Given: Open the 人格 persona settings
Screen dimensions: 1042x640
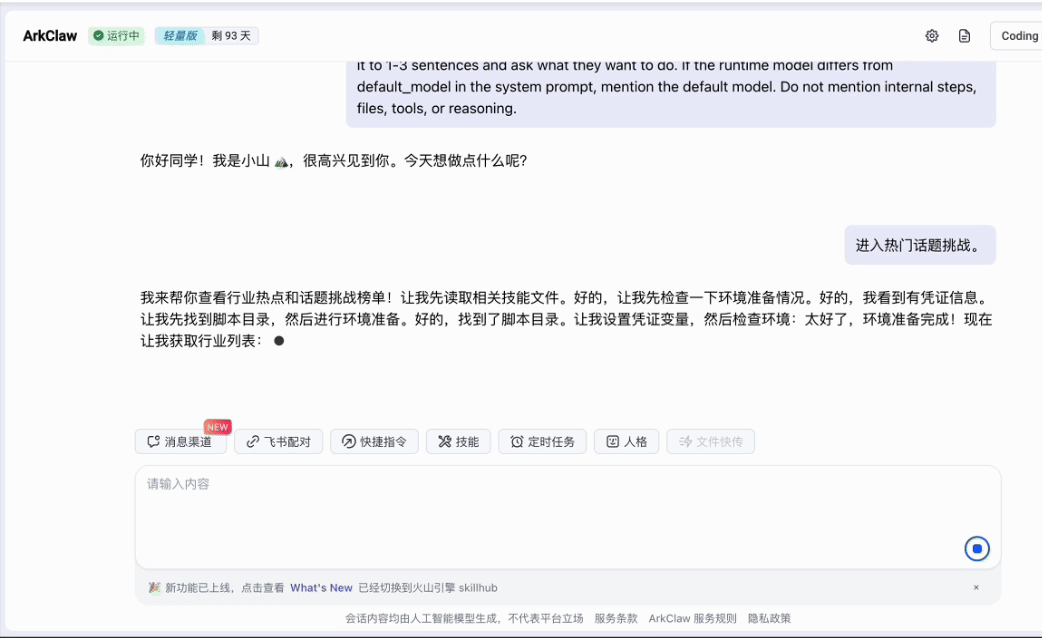Looking at the screenshot, I should click(x=626, y=441).
